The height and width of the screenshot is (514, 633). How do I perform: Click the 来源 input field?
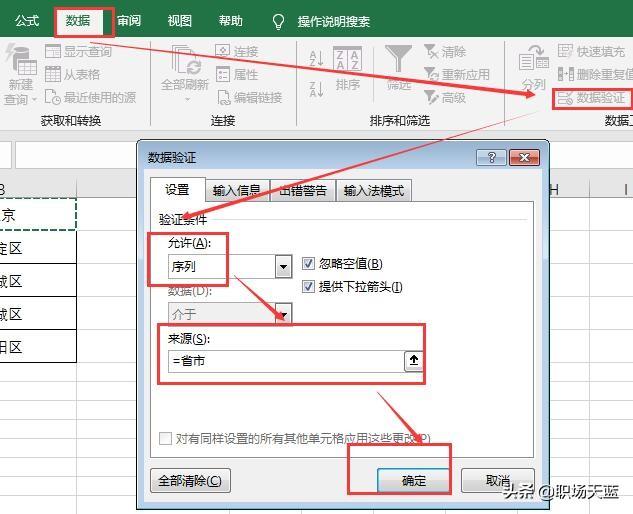point(286,361)
